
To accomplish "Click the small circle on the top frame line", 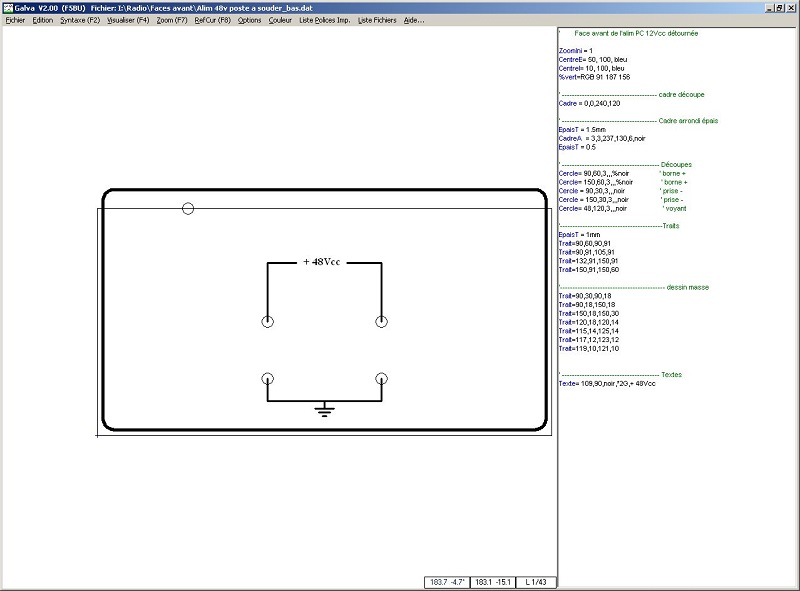I will click(188, 209).
